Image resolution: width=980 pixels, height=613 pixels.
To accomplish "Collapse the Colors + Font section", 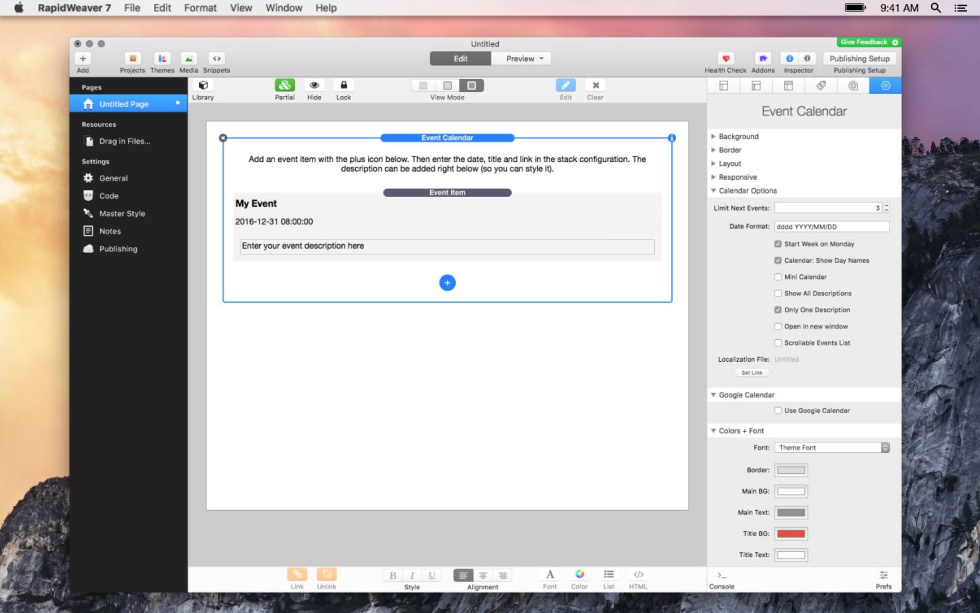I will tap(713, 431).
